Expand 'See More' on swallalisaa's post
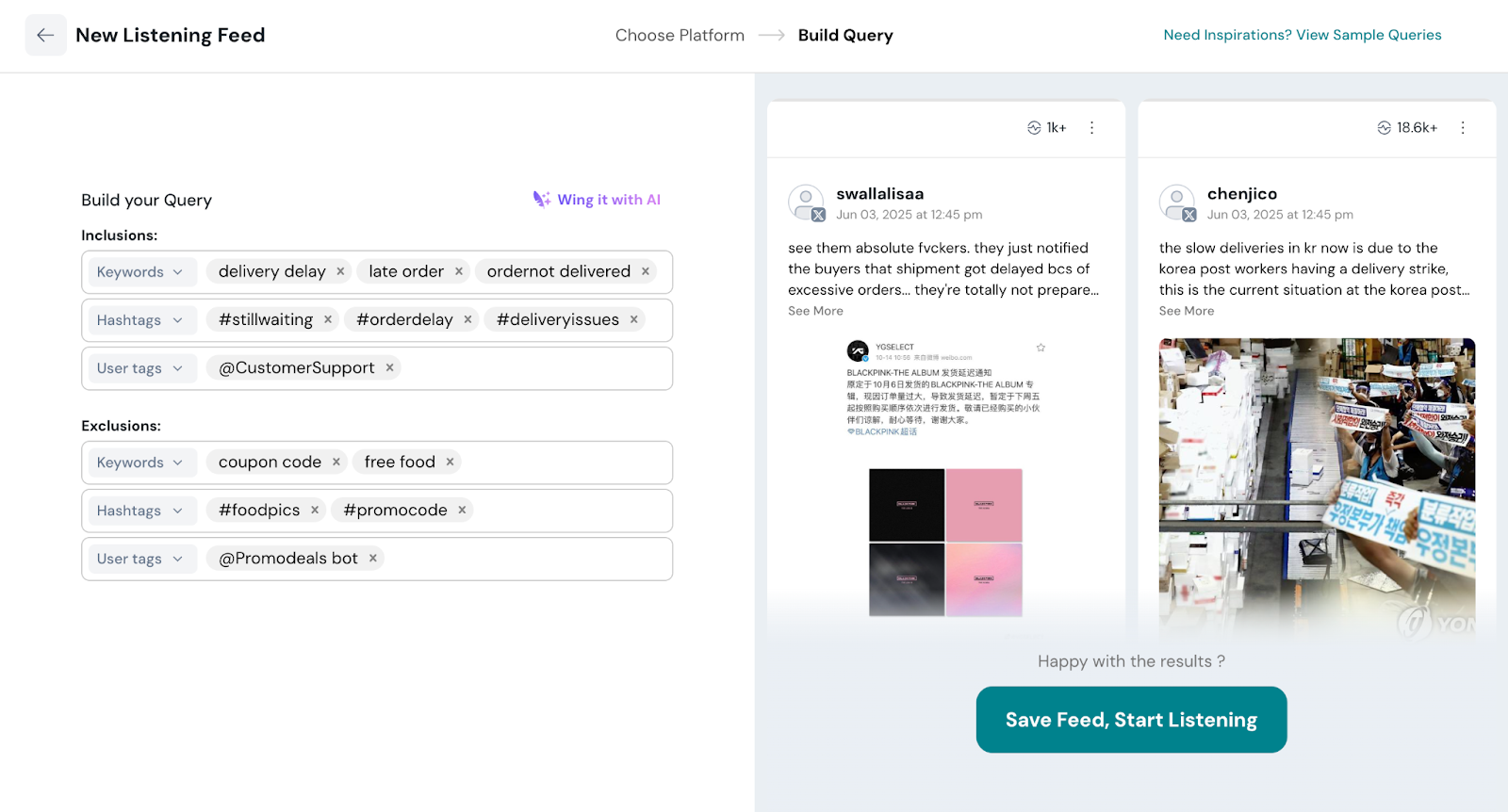Image resolution: width=1508 pixels, height=812 pixels. (x=815, y=311)
